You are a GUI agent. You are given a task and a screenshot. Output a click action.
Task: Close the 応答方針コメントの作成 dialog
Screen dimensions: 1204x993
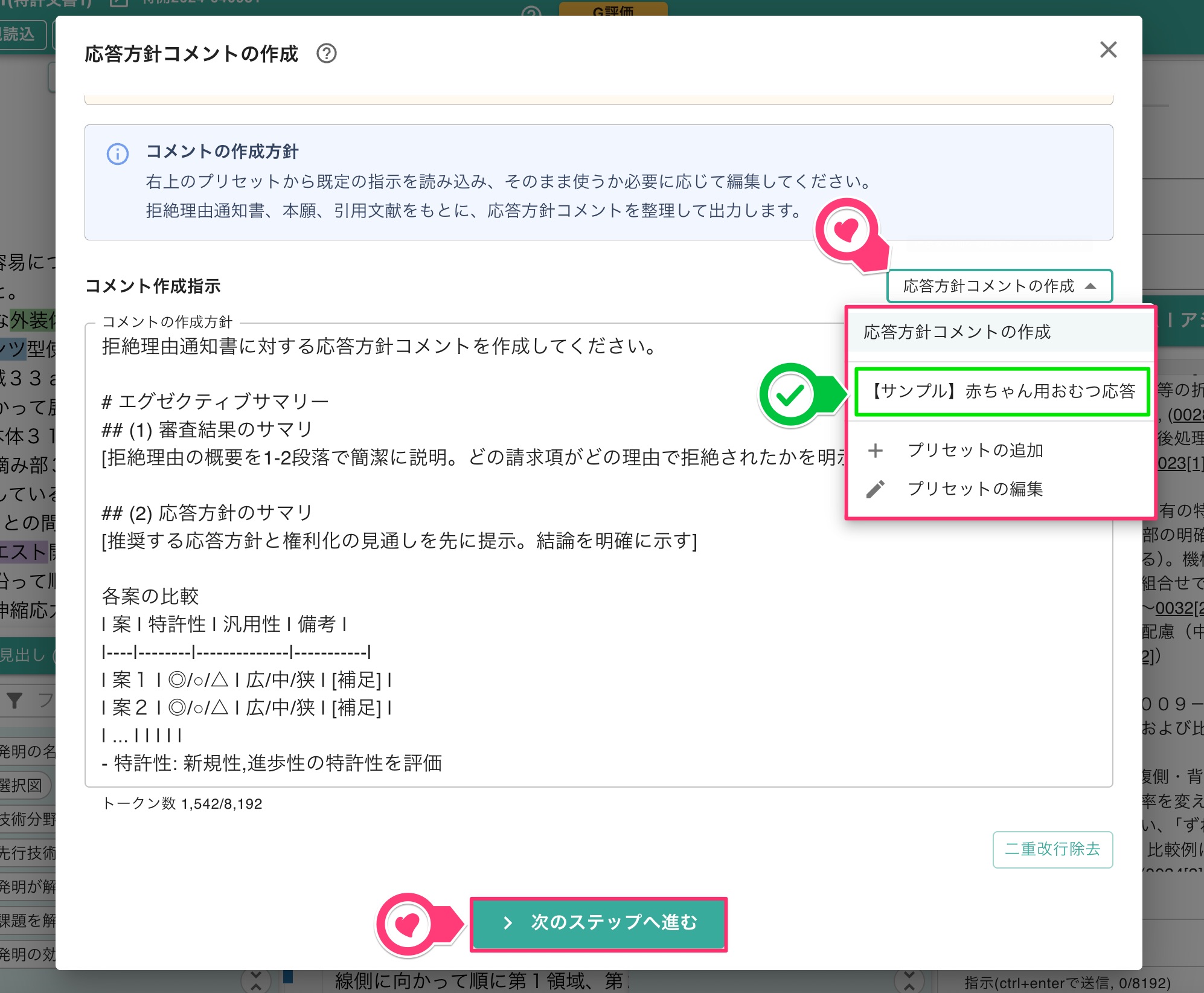pyautogui.click(x=1108, y=50)
